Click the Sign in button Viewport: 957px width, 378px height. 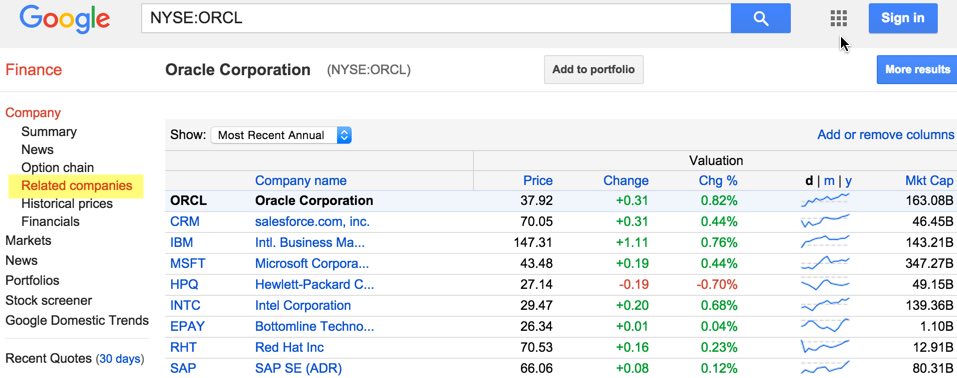[x=903, y=18]
